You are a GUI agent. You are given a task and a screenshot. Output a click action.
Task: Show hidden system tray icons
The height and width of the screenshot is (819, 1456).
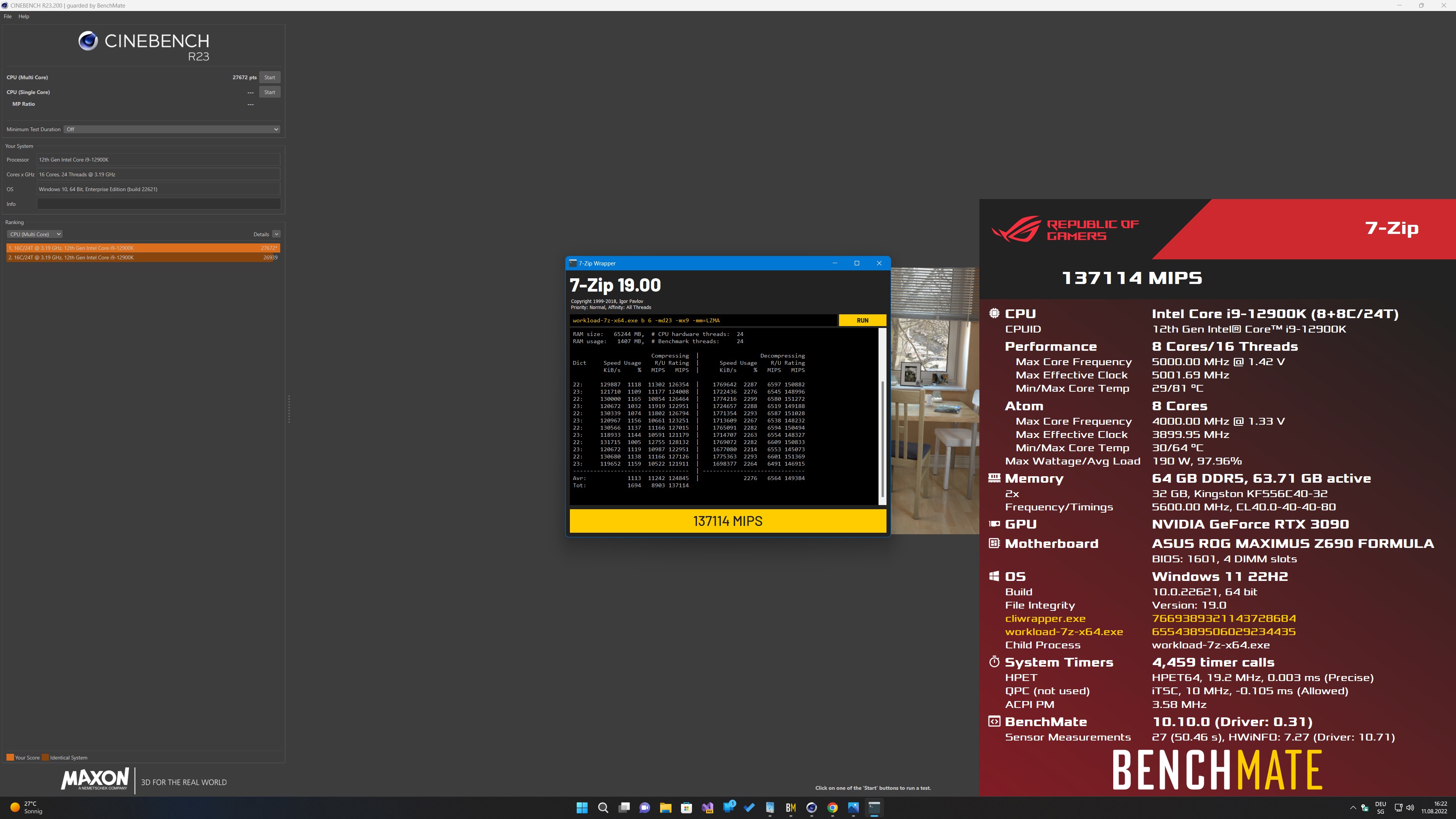point(1352,808)
